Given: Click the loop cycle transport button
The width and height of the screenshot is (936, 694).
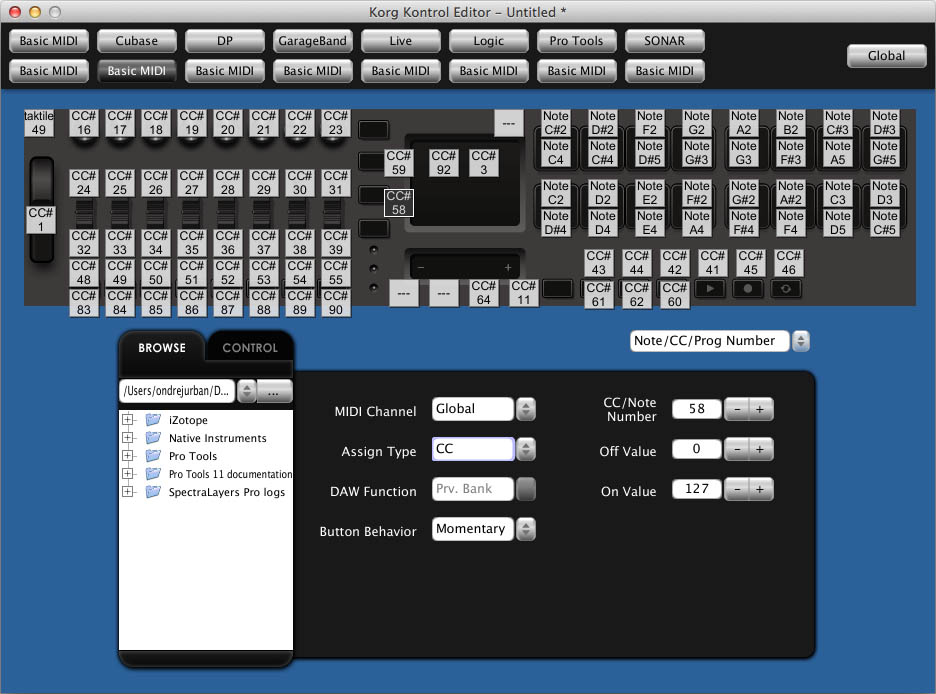Looking at the screenshot, I should (786, 289).
